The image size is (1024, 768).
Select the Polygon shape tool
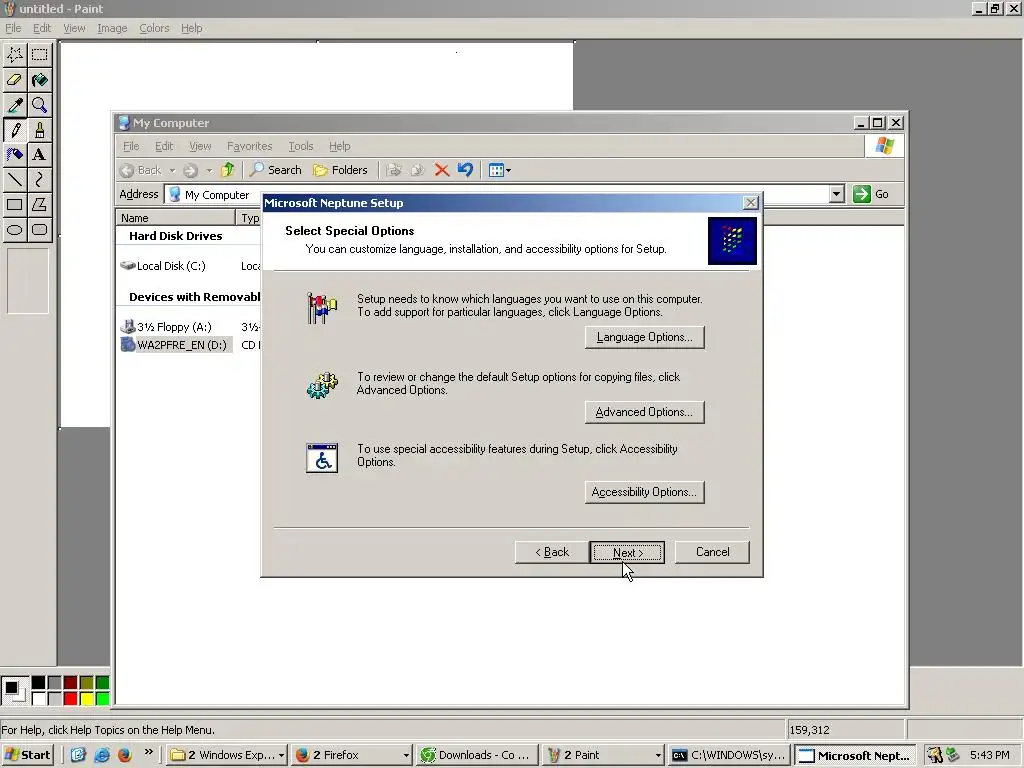point(39,204)
